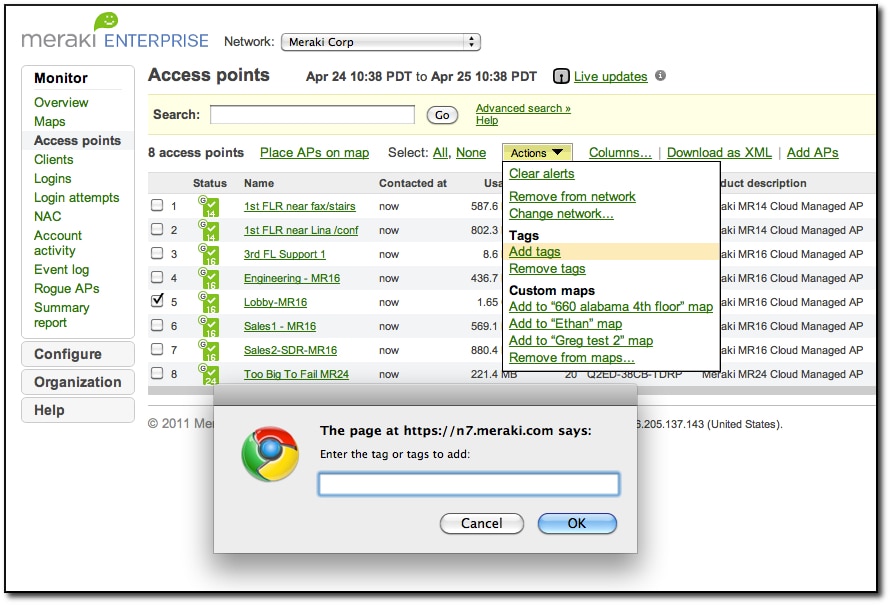Click the Chrome logo in the dialog
The width and height of the screenshot is (890, 605).
(x=270, y=454)
